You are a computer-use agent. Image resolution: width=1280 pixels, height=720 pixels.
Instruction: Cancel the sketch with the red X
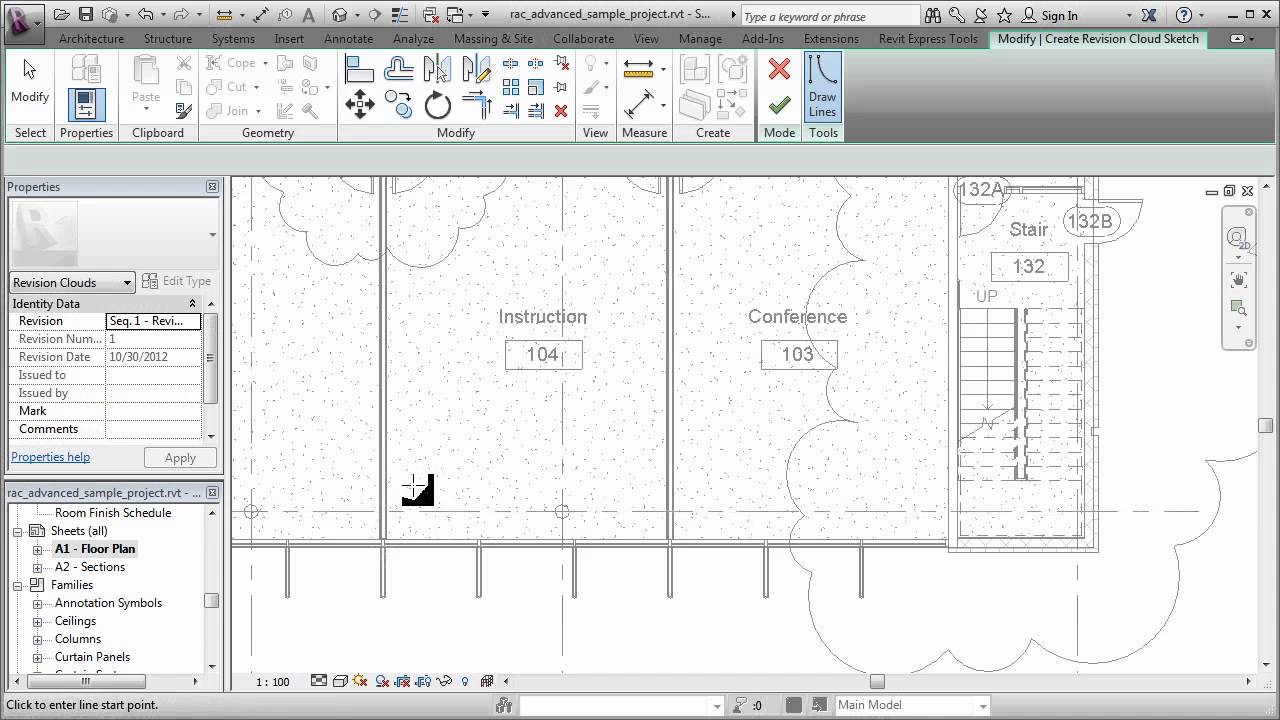click(x=779, y=69)
